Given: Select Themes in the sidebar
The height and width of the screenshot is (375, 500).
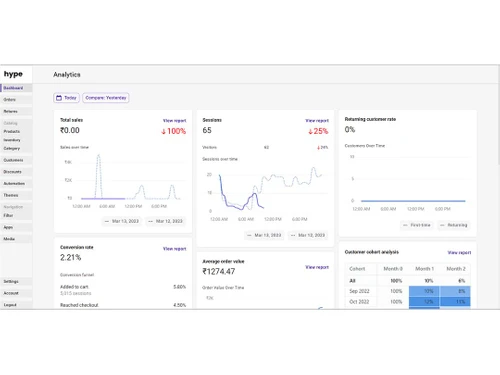Looking at the screenshot, I should coord(16,195).
